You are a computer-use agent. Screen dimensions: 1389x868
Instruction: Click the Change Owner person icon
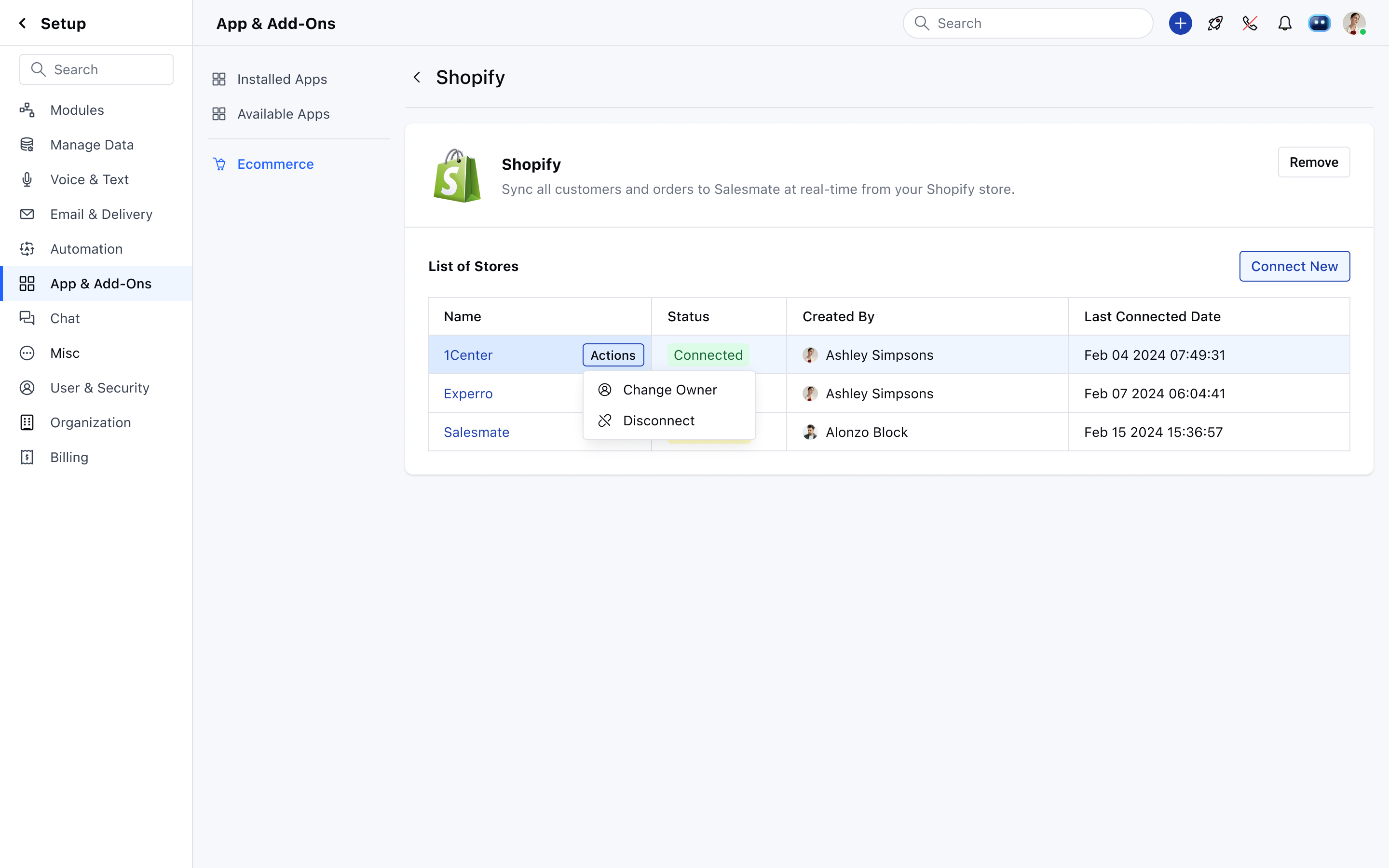(604, 390)
